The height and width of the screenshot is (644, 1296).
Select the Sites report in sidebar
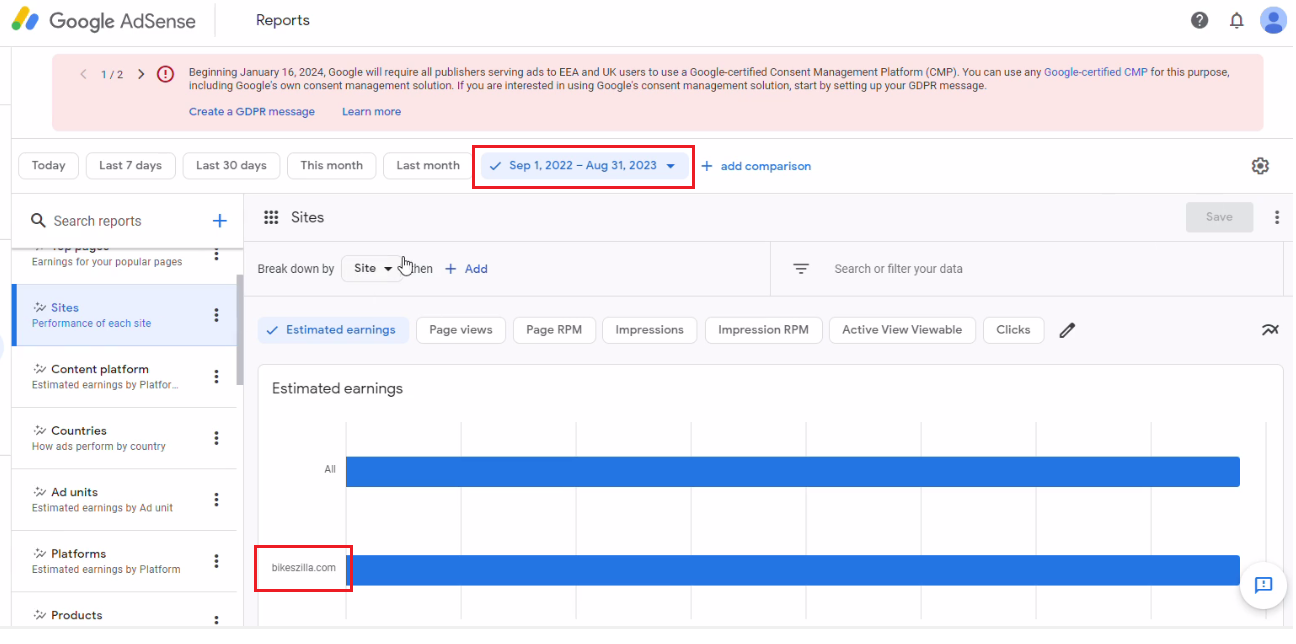pos(124,315)
